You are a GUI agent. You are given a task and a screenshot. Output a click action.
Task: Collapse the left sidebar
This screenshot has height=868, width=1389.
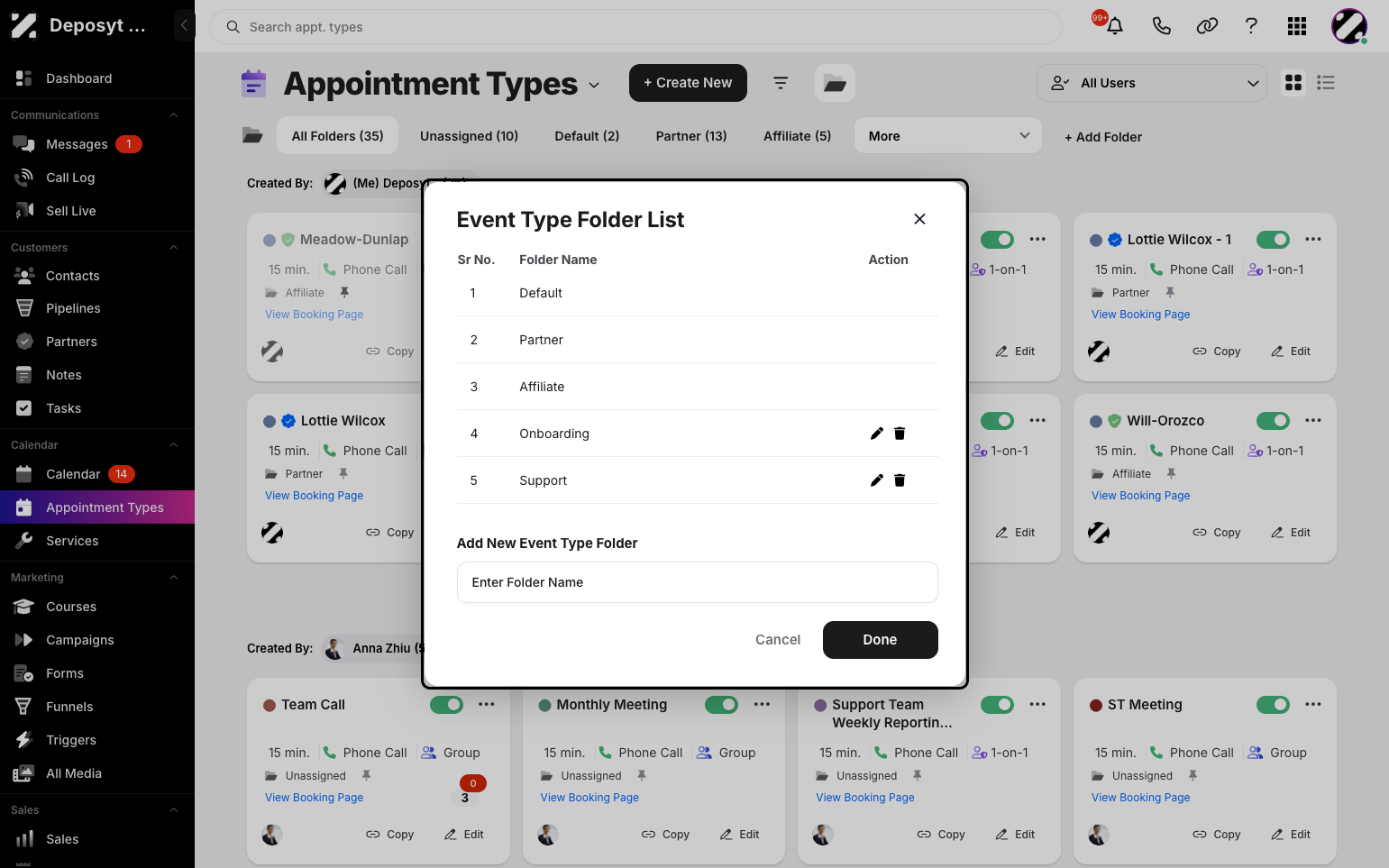coord(184,25)
